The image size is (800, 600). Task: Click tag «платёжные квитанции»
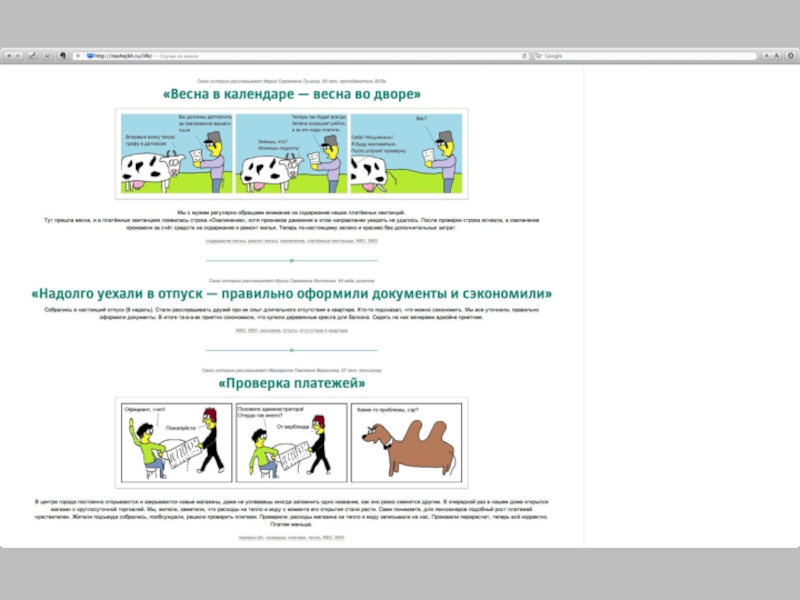(x=330, y=241)
